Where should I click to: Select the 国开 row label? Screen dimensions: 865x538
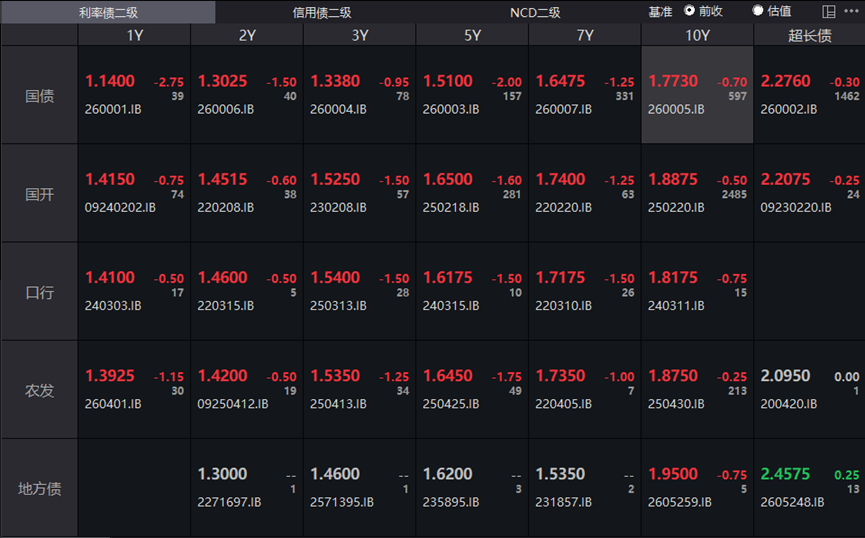click(40, 194)
